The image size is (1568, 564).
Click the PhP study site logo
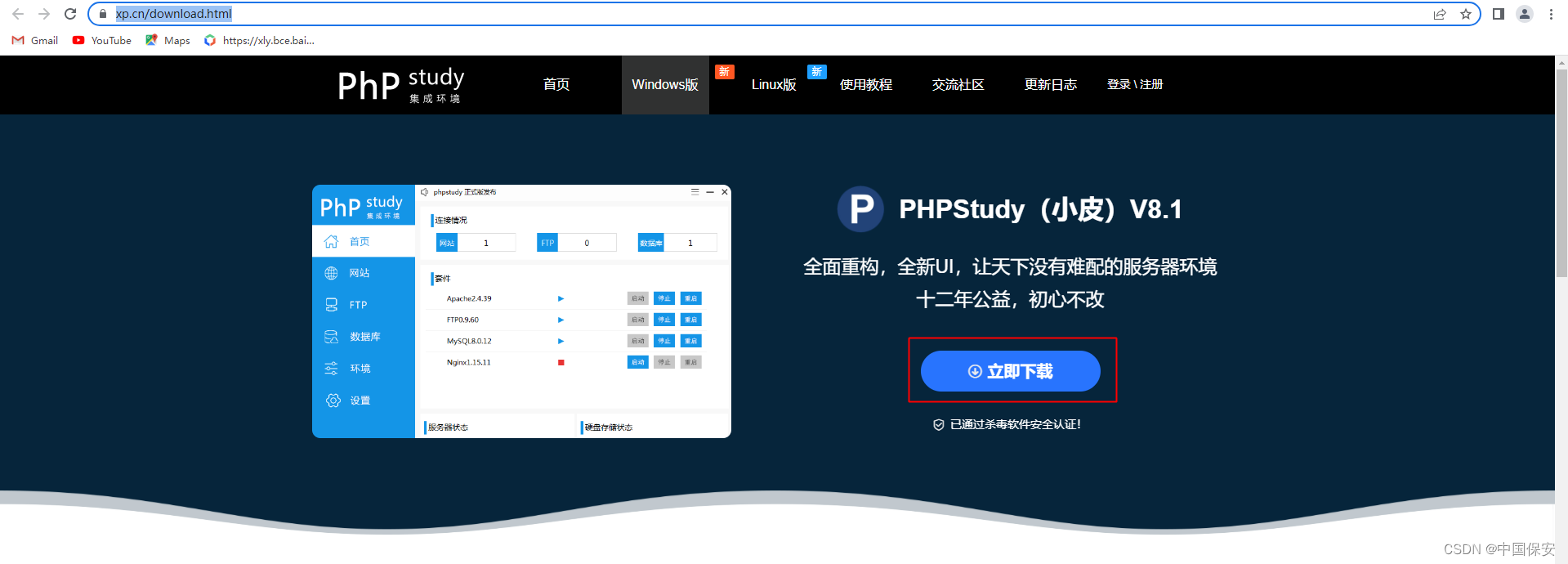400,85
